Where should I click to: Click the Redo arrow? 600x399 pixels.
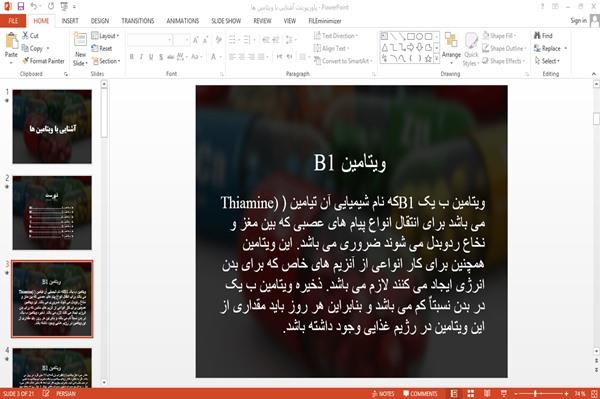click(51, 6)
